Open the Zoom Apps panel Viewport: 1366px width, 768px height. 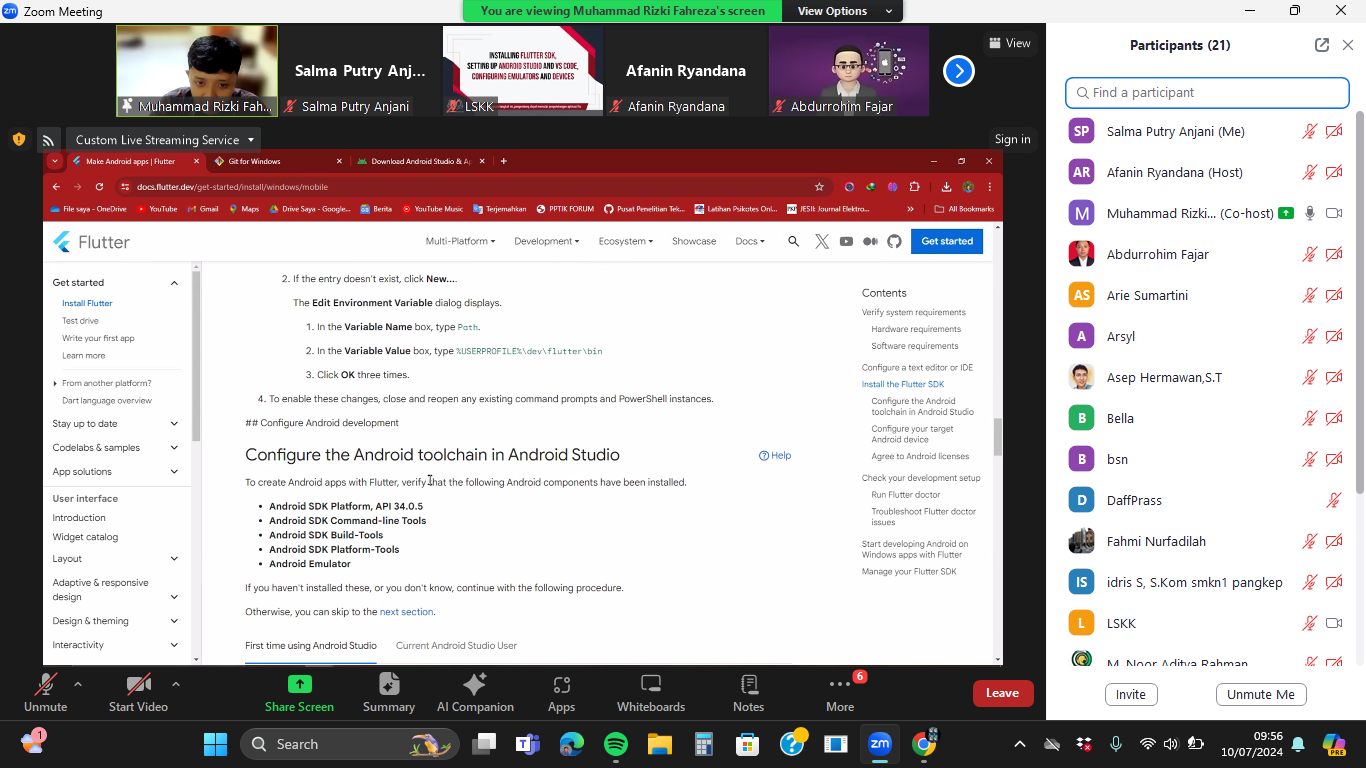coord(561,694)
